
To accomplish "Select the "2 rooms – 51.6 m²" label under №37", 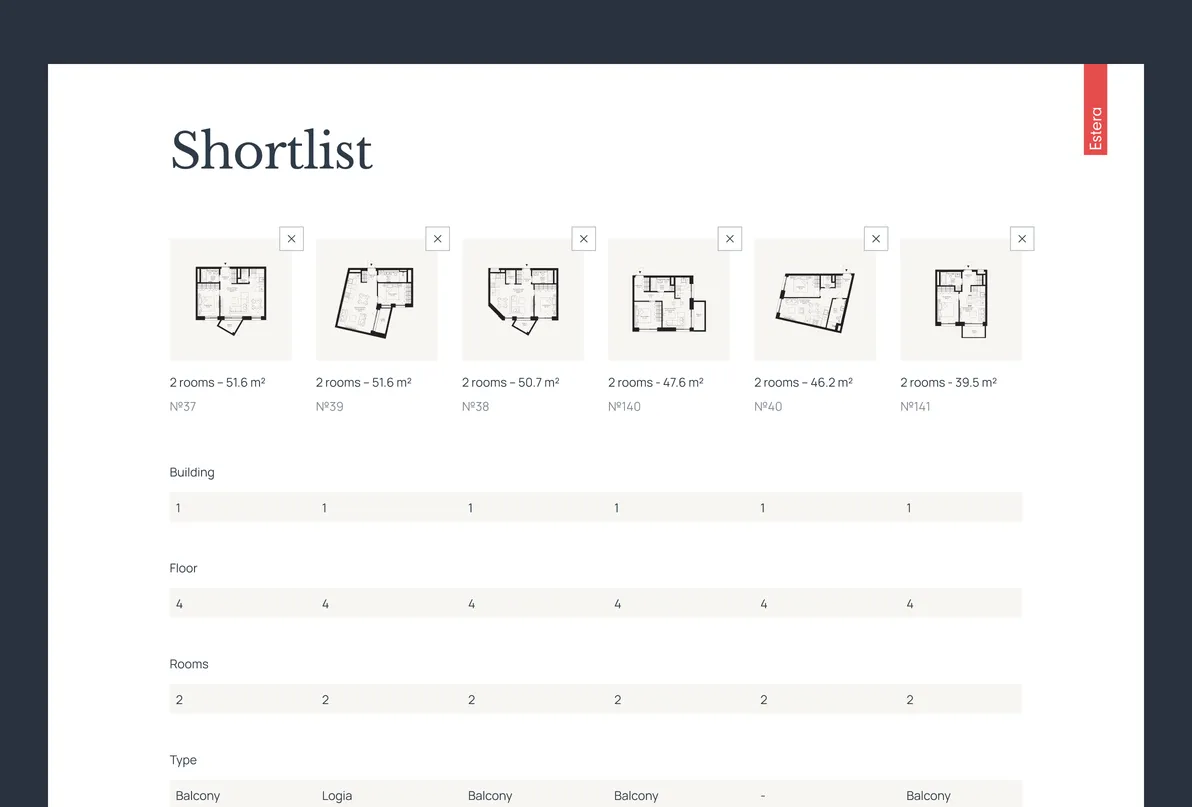I will click(x=219, y=382).
